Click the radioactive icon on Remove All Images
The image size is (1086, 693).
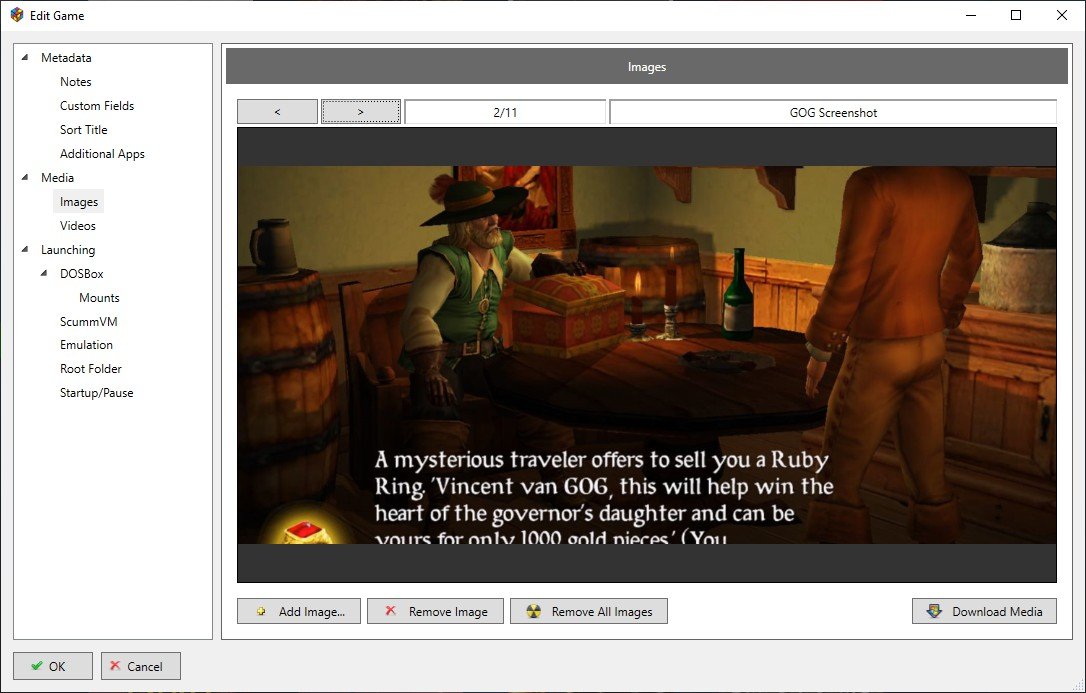tap(533, 611)
